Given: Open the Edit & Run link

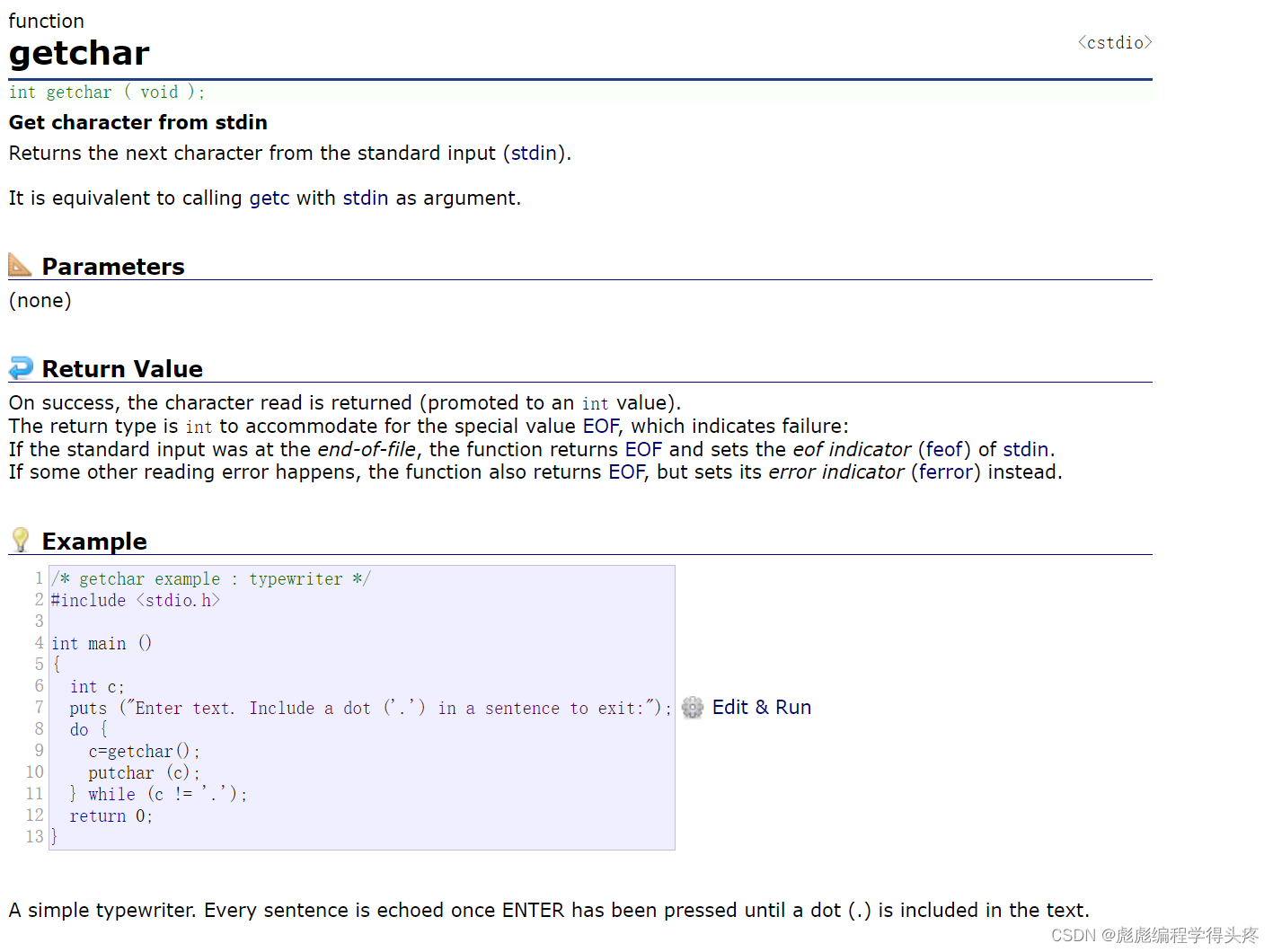Looking at the screenshot, I should coord(762,708).
